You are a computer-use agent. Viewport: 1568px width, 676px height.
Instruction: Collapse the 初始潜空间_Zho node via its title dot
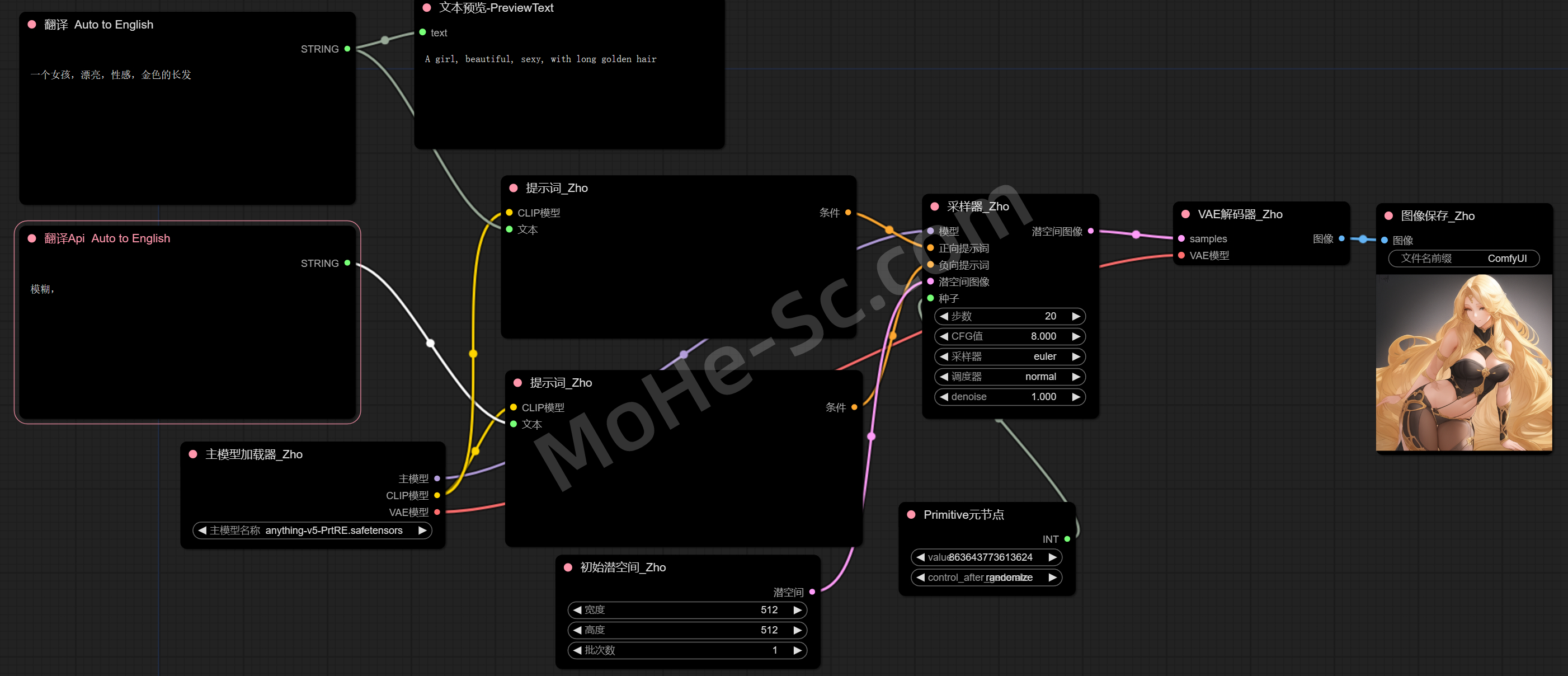tap(568, 567)
